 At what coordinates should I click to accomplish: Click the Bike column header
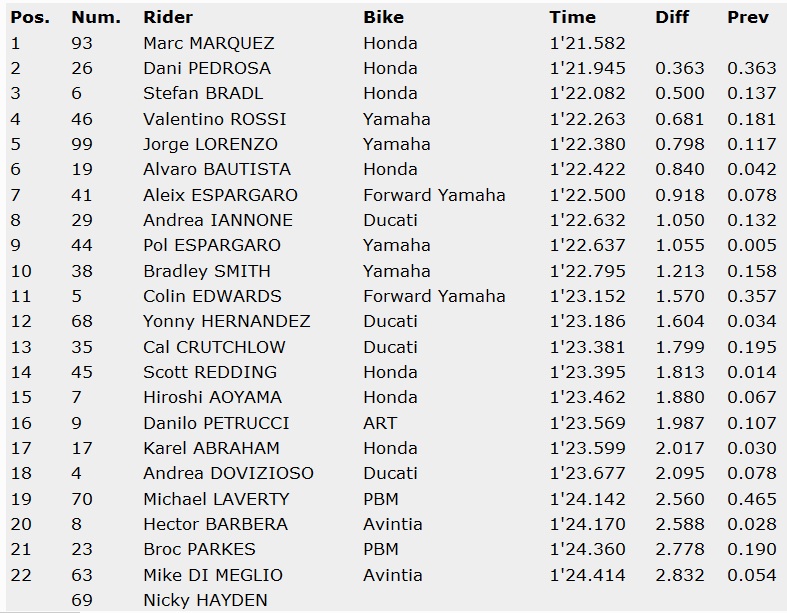383,17
